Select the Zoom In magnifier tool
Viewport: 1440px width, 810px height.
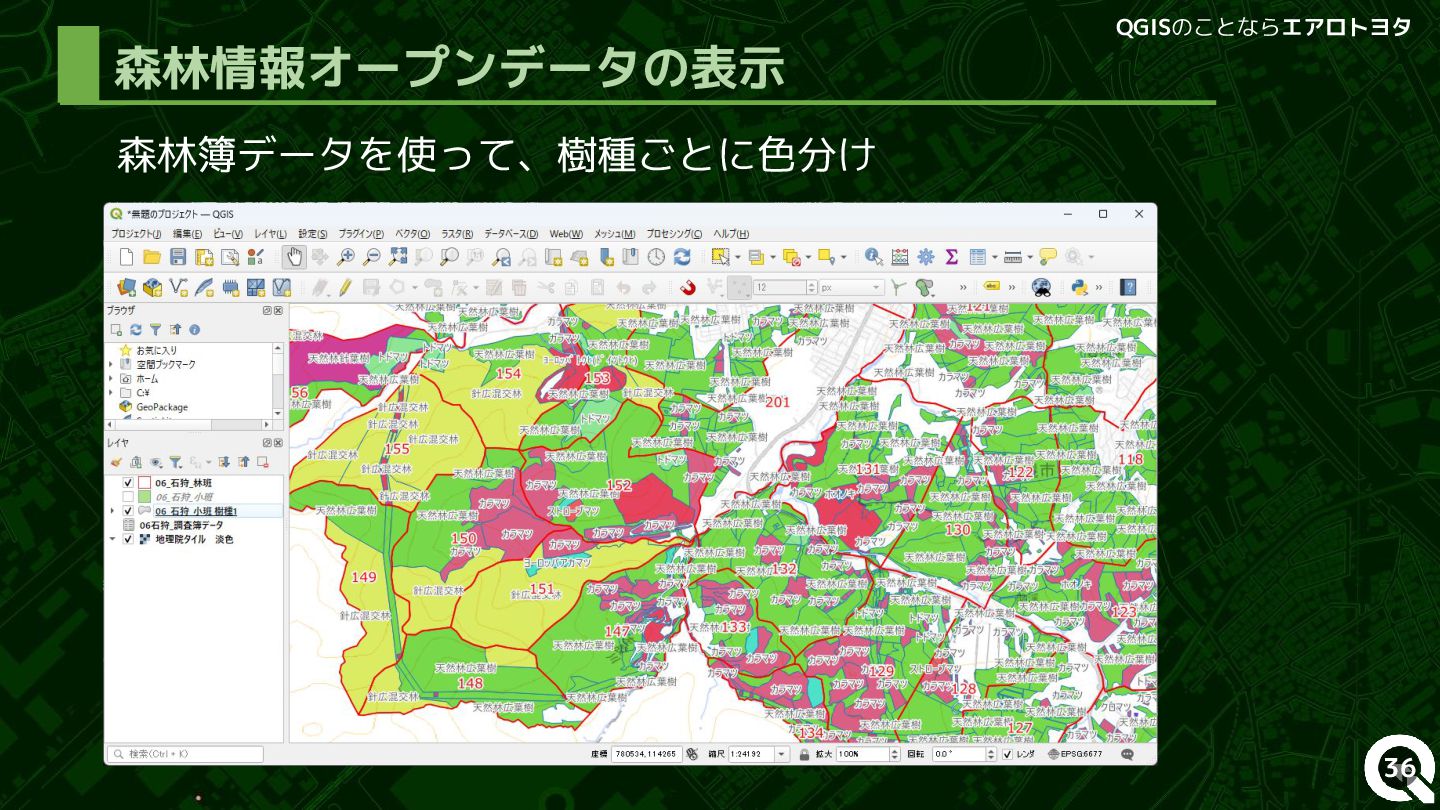pyautogui.click(x=346, y=257)
